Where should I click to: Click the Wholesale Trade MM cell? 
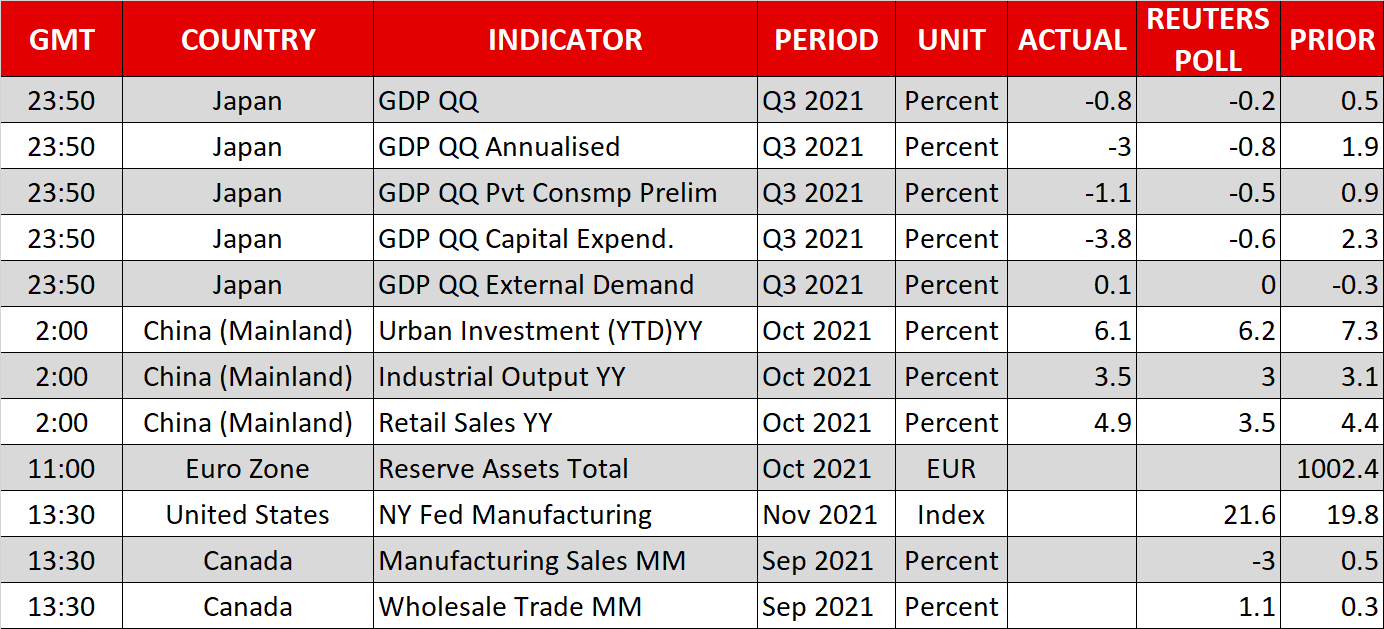pyautogui.click(x=510, y=607)
